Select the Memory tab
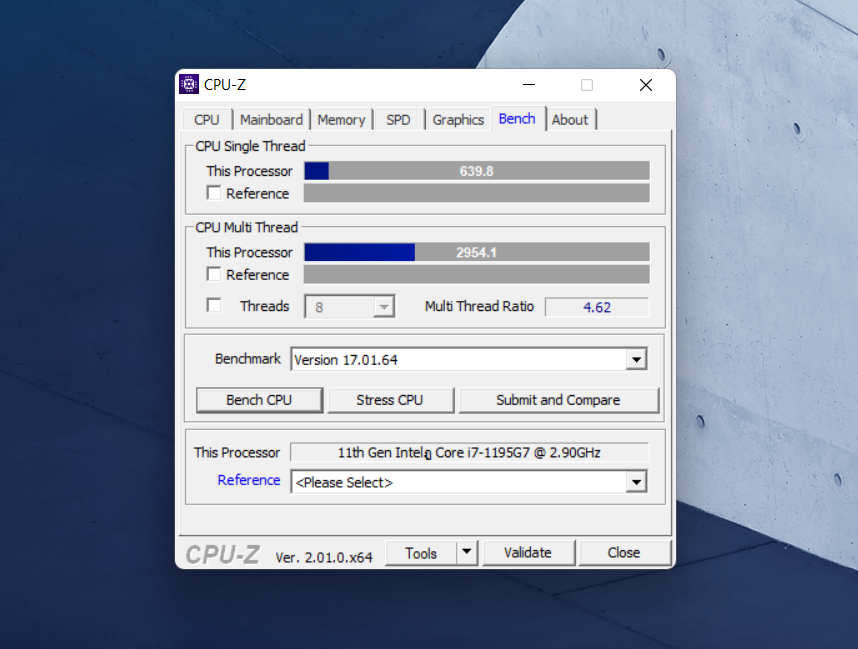This screenshot has width=858, height=649. (x=341, y=120)
